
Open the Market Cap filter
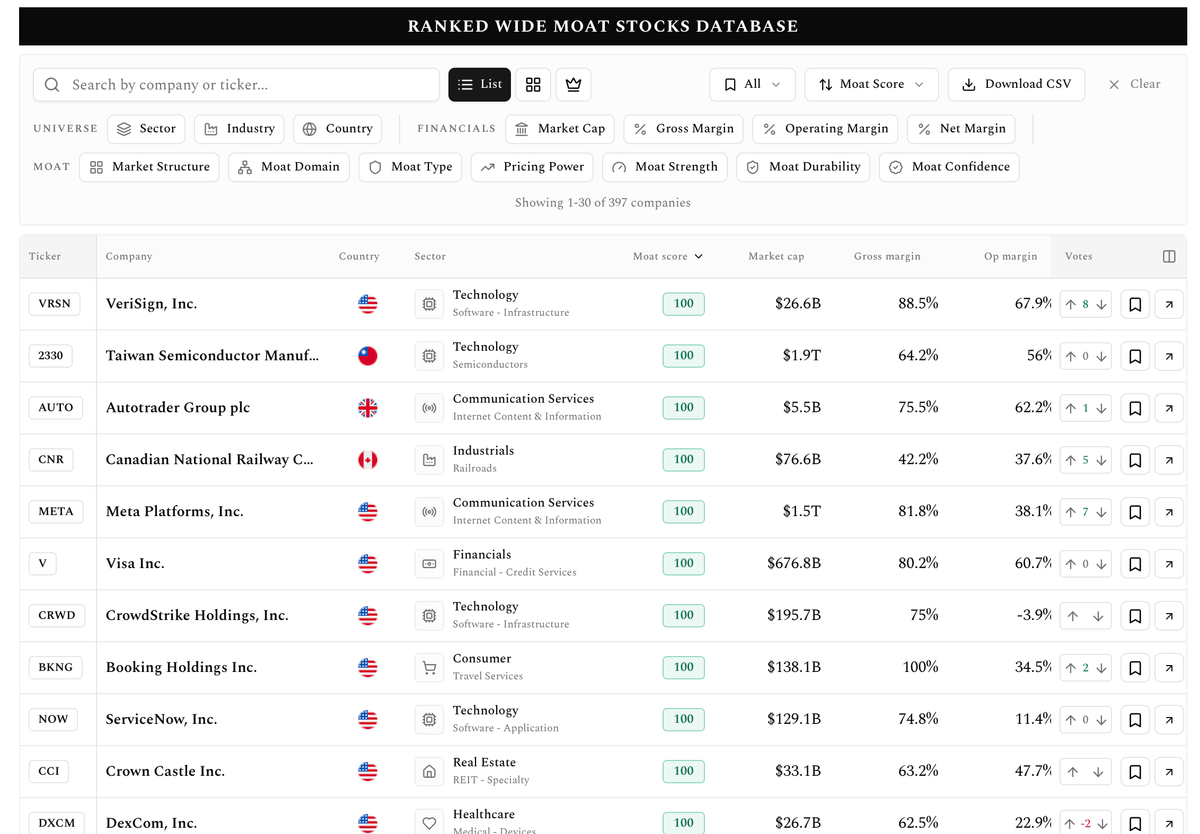click(x=560, y=129)
